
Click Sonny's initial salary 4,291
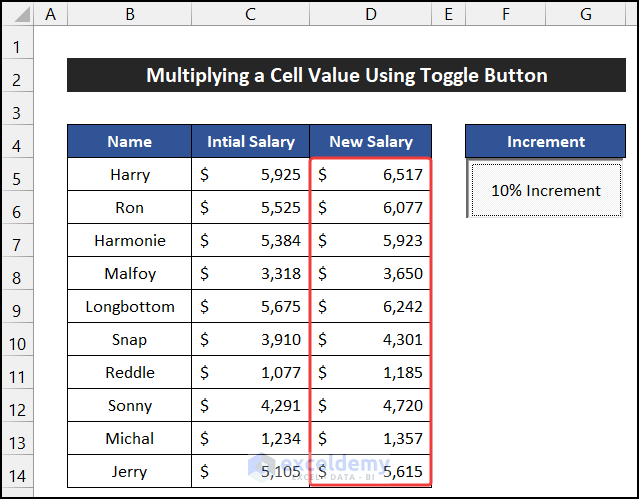click(x=250, y=406)
